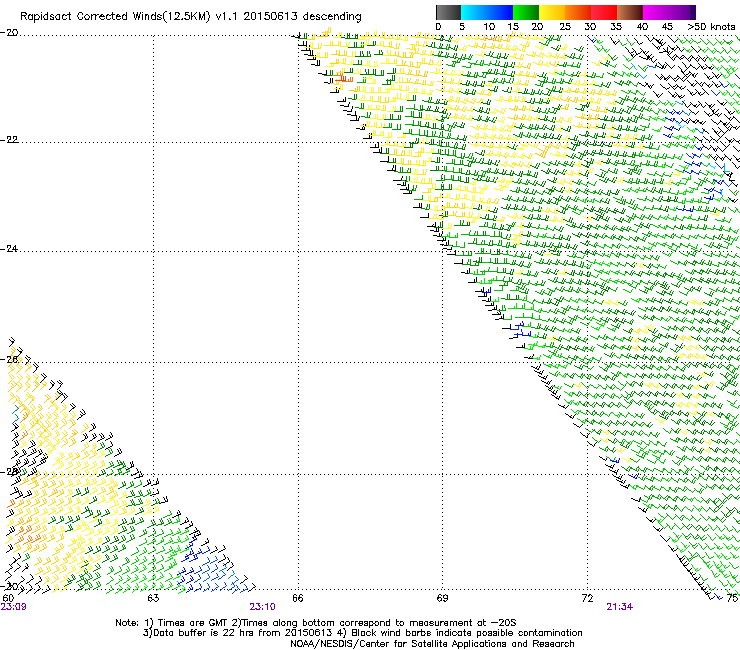Click the green 15-20 knots legend swatch

(x=526, y=12)
